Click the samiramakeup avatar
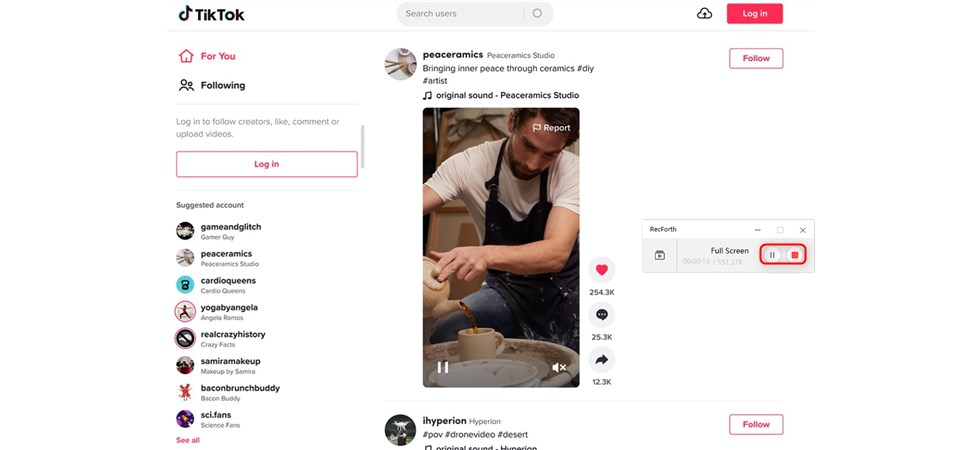This screenshot has width=980, height=450. pos(185,365)
